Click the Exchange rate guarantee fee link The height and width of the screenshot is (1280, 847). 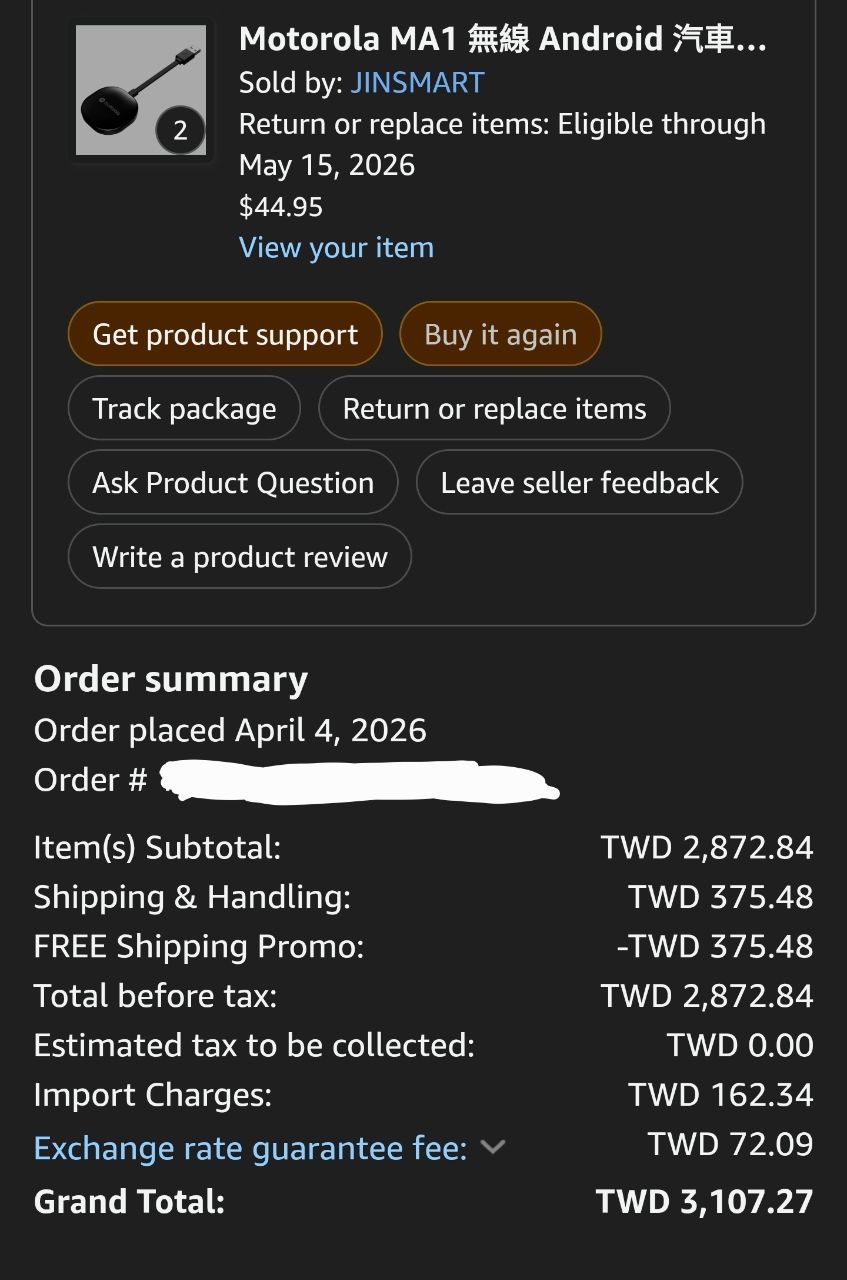coord(250,1148)
